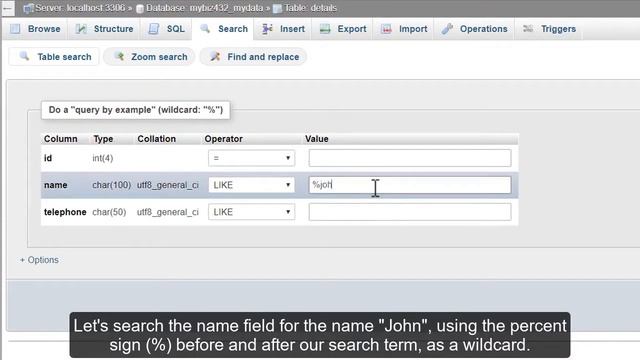The image size is (640, 360).
Task: Click the Insert tab icon
Action: (267, 29)
